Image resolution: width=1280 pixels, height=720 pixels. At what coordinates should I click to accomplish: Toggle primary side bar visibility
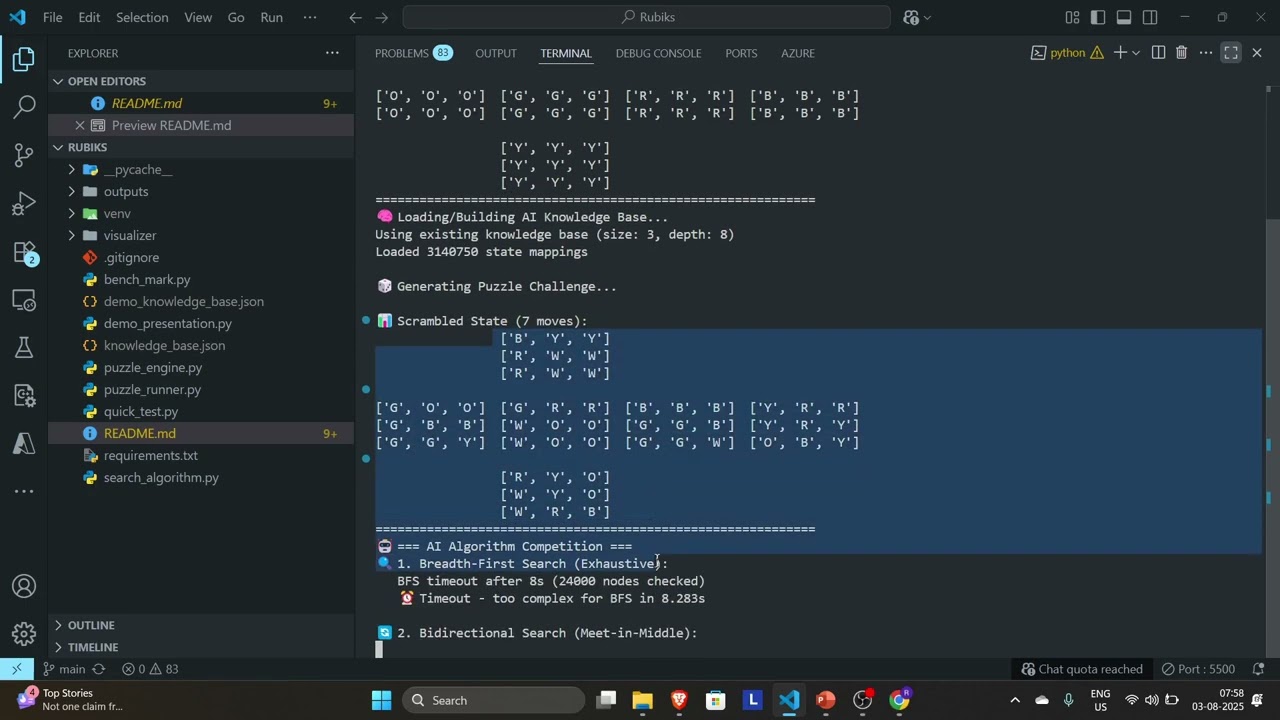[x=1098, y=17]
